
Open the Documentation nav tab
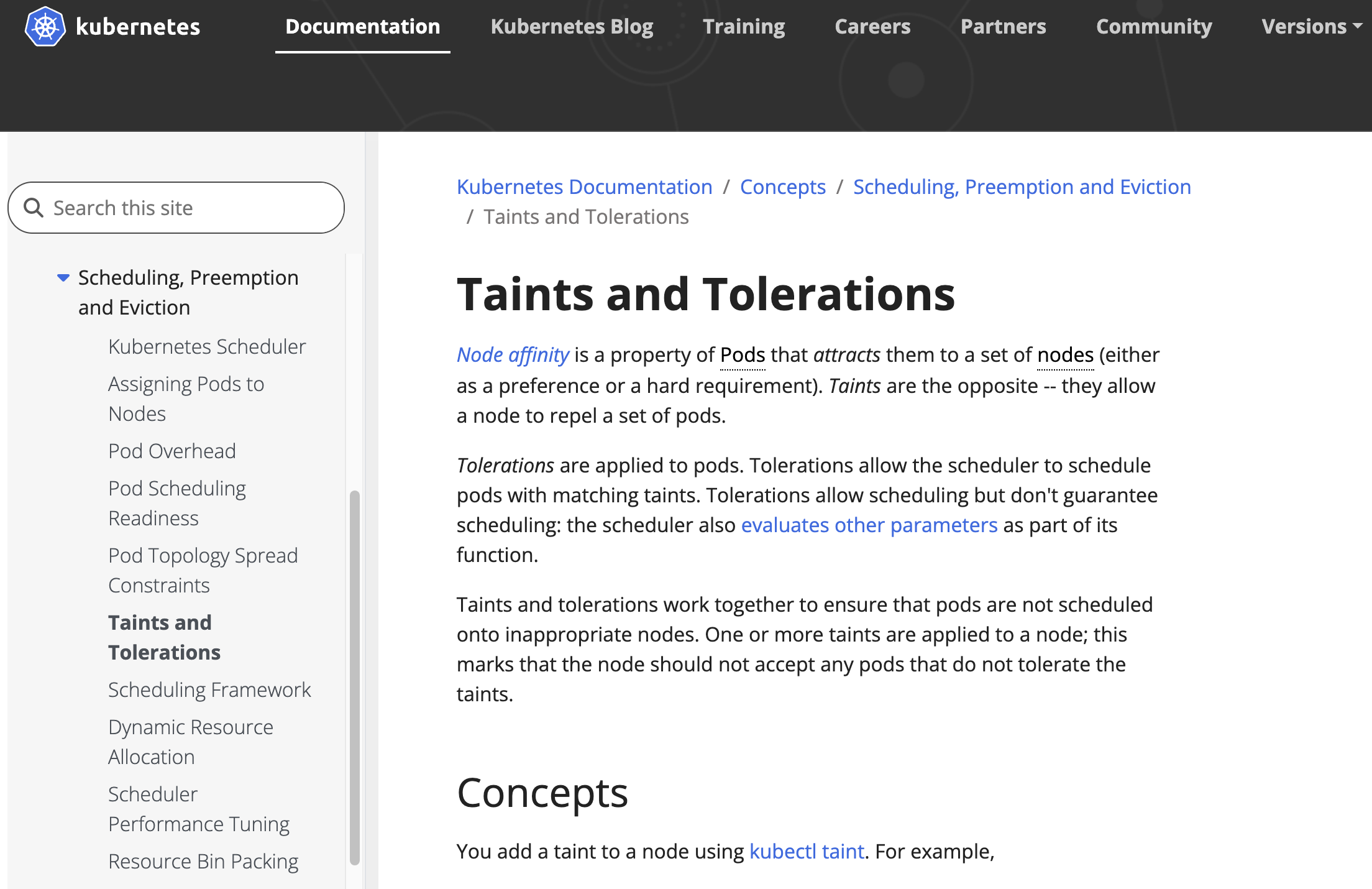pyautogui.click(x=362, y=27)
